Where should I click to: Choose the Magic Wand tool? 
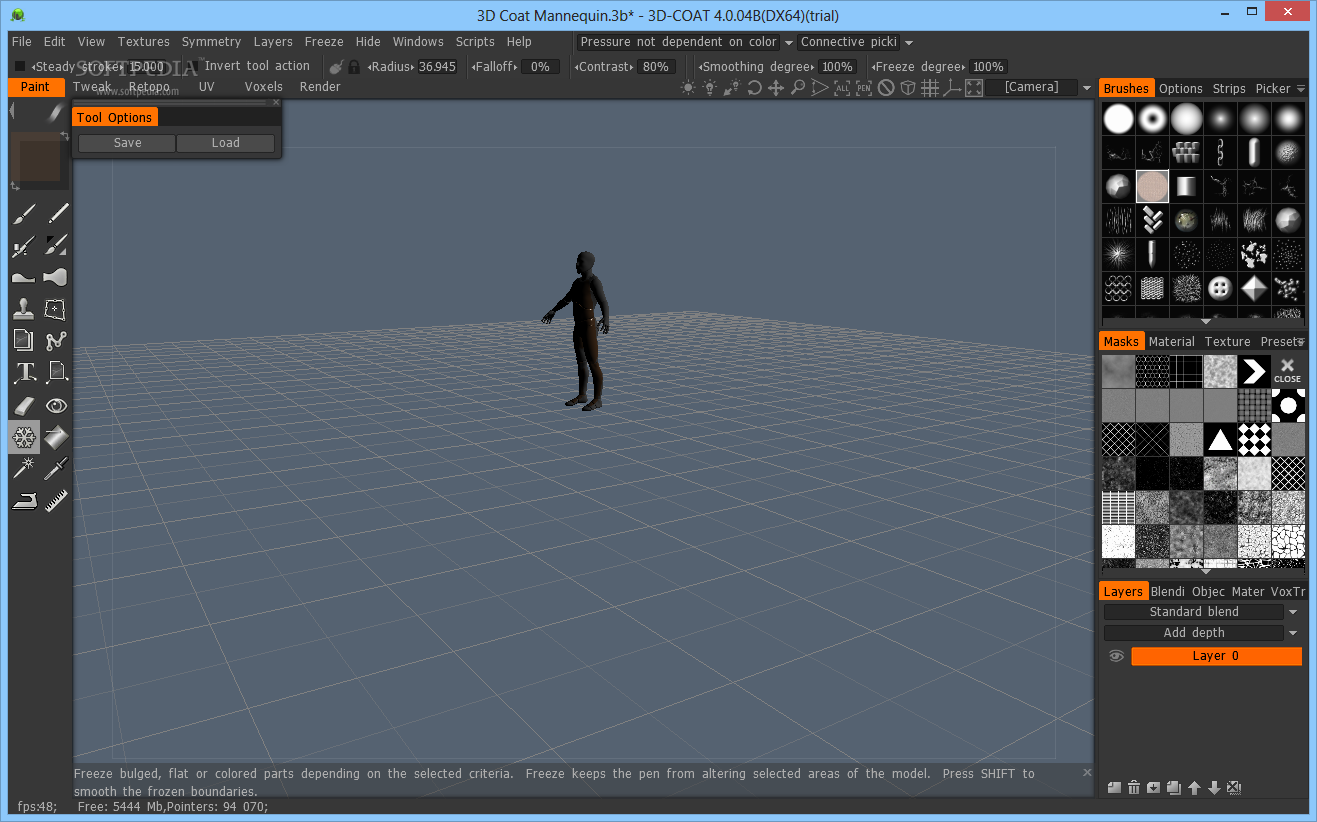pos(24,468)
